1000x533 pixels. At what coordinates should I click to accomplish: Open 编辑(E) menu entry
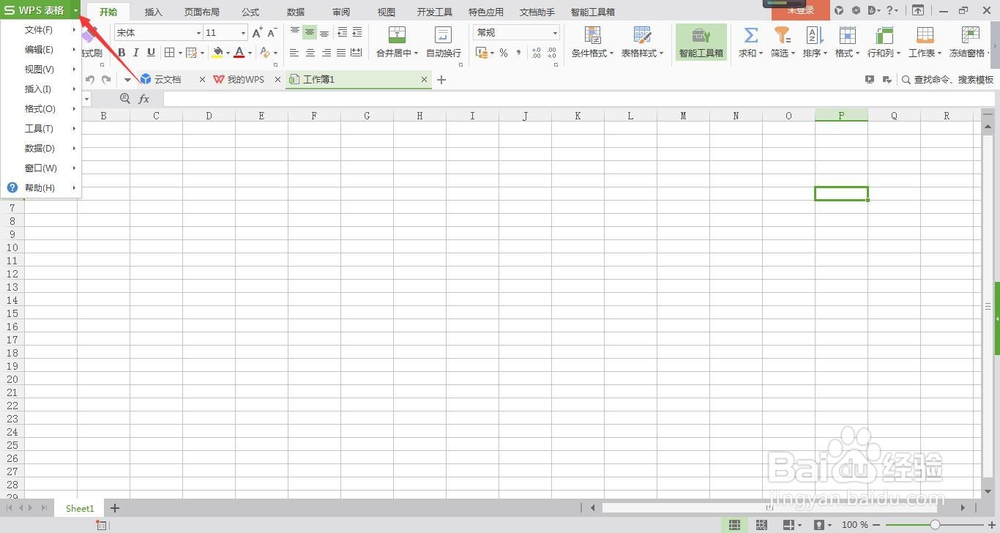coord(41,50)
